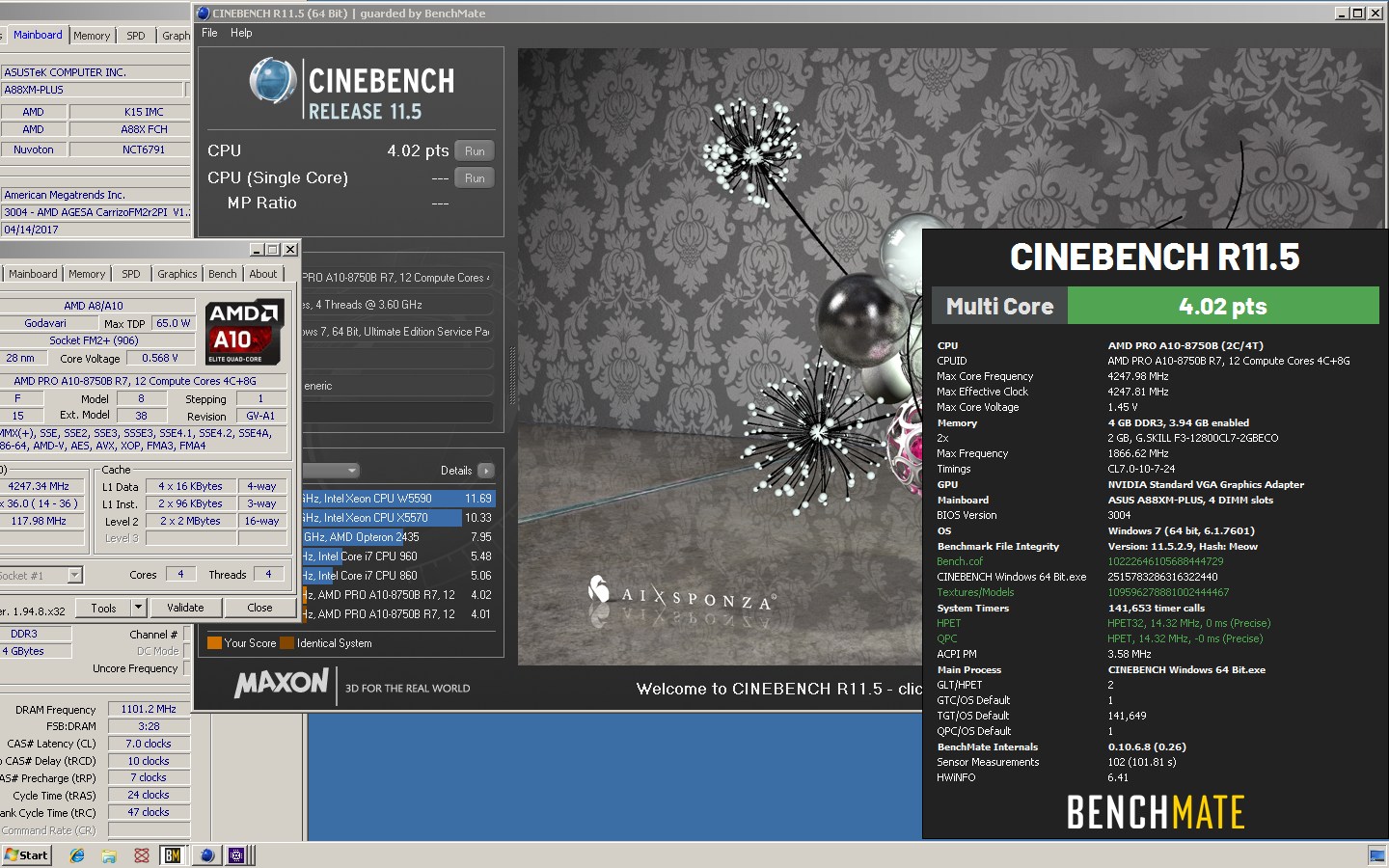Select the AMD Opteron 2435 ranking row
The image size is (1389, 868).
[x=397, y=537]
